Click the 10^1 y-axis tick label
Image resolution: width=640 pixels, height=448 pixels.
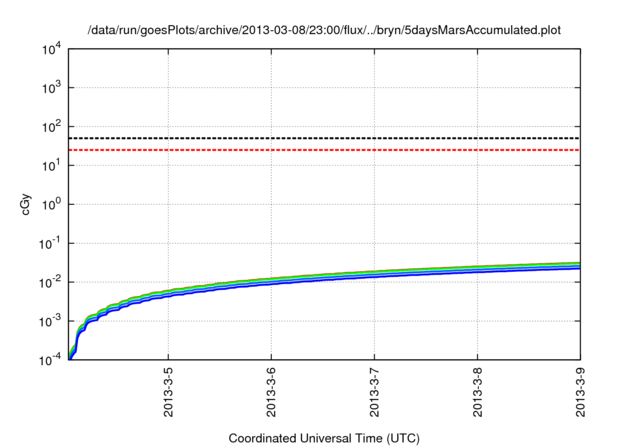click(x=51, y=166)
